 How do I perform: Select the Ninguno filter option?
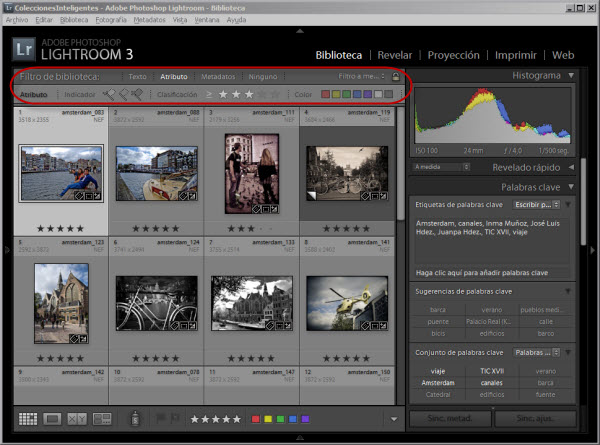[x=263, y=77]
